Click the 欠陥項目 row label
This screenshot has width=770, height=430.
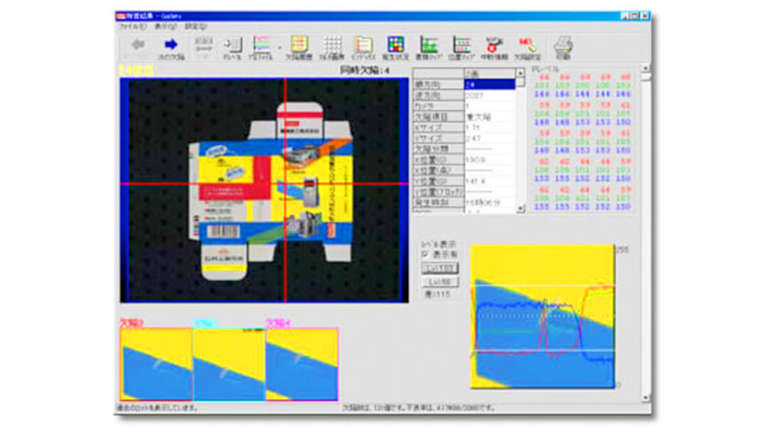(438, 117)
